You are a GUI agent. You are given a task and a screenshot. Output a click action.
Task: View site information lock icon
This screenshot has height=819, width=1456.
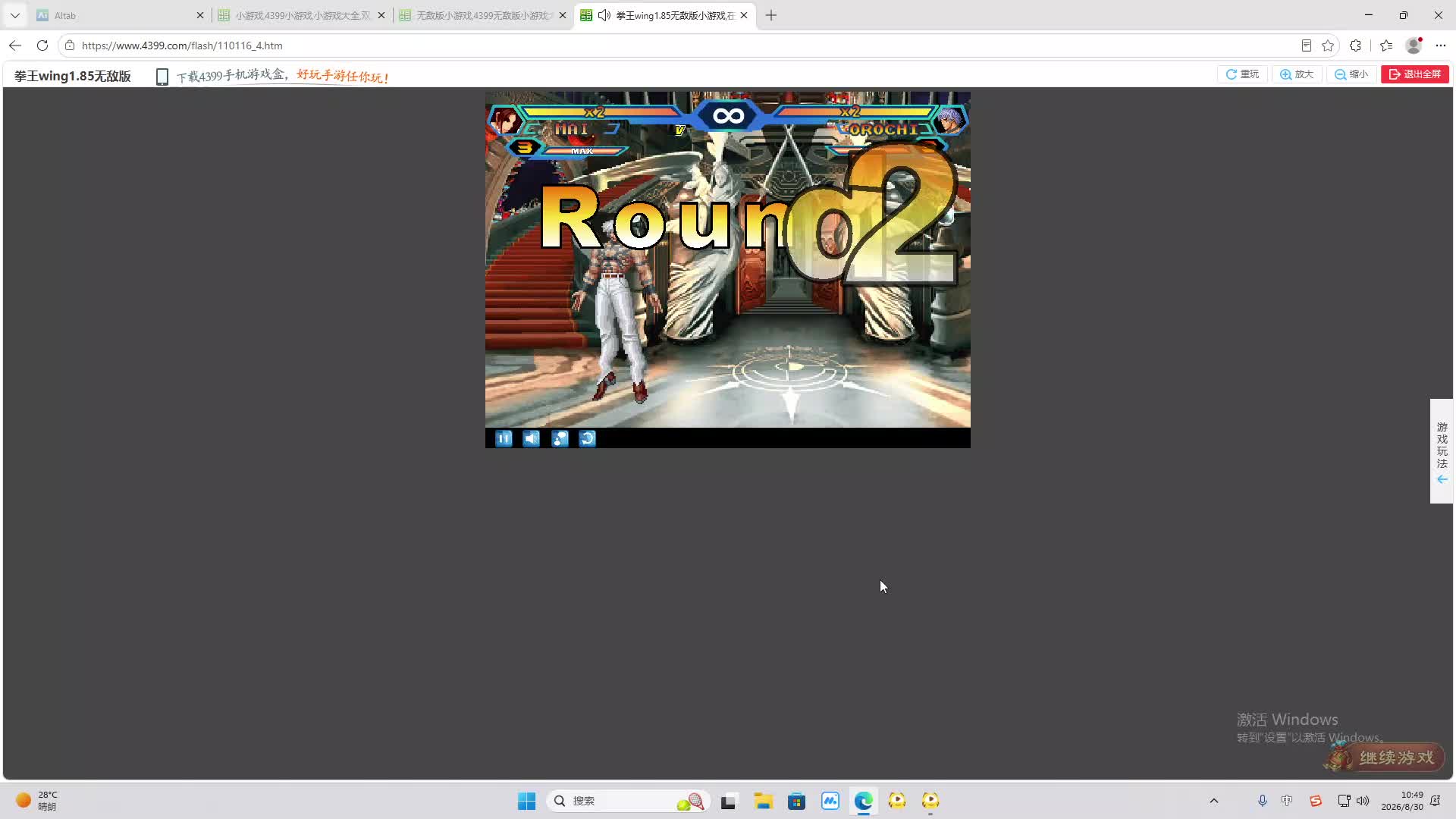click(x=70, y=45)
